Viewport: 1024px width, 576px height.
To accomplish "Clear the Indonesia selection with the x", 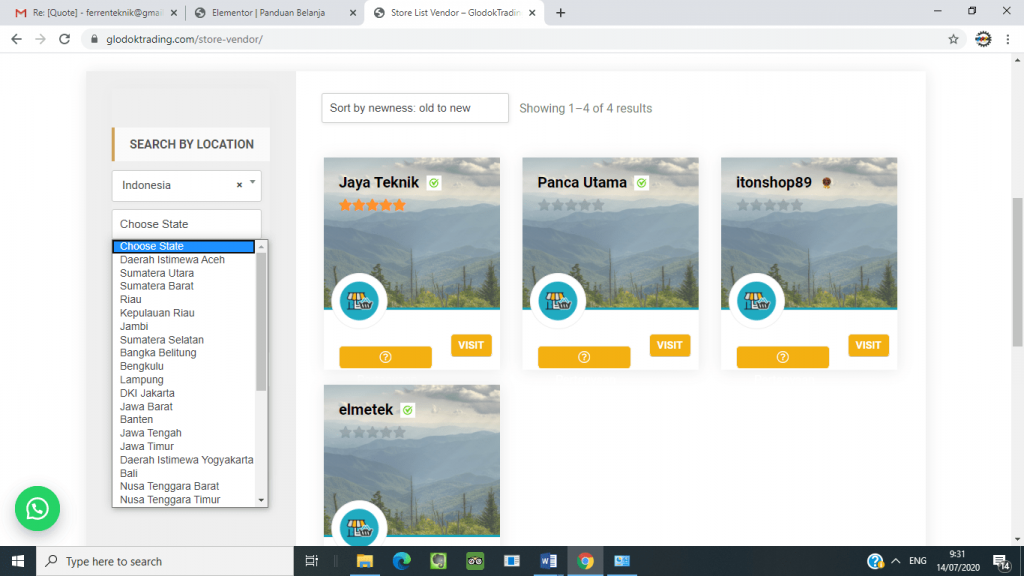I will coord(239,185).
